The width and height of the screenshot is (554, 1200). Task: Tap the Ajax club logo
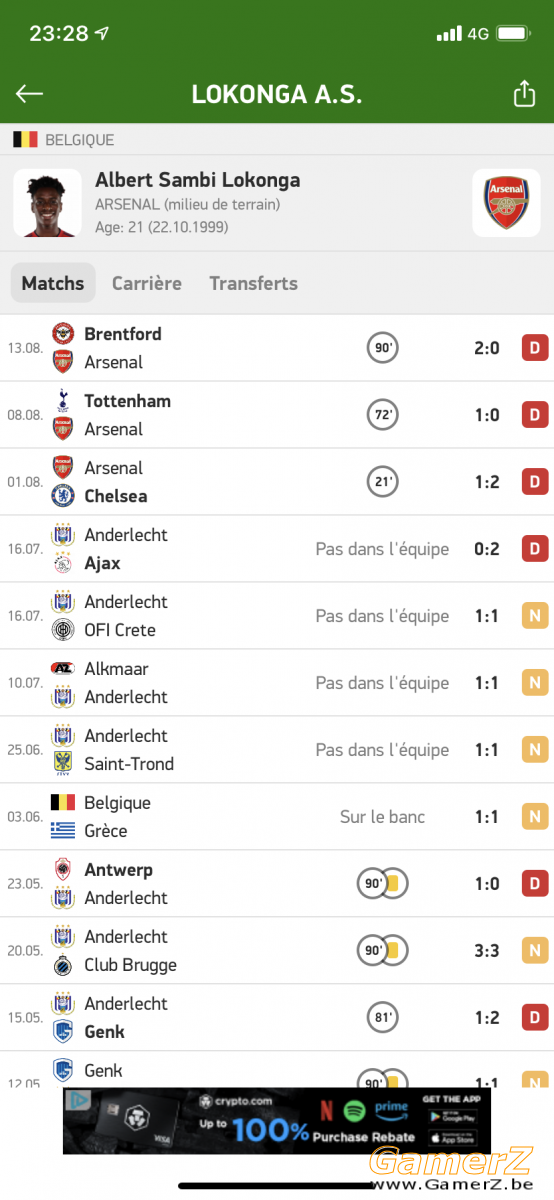[x=63, y=563]
